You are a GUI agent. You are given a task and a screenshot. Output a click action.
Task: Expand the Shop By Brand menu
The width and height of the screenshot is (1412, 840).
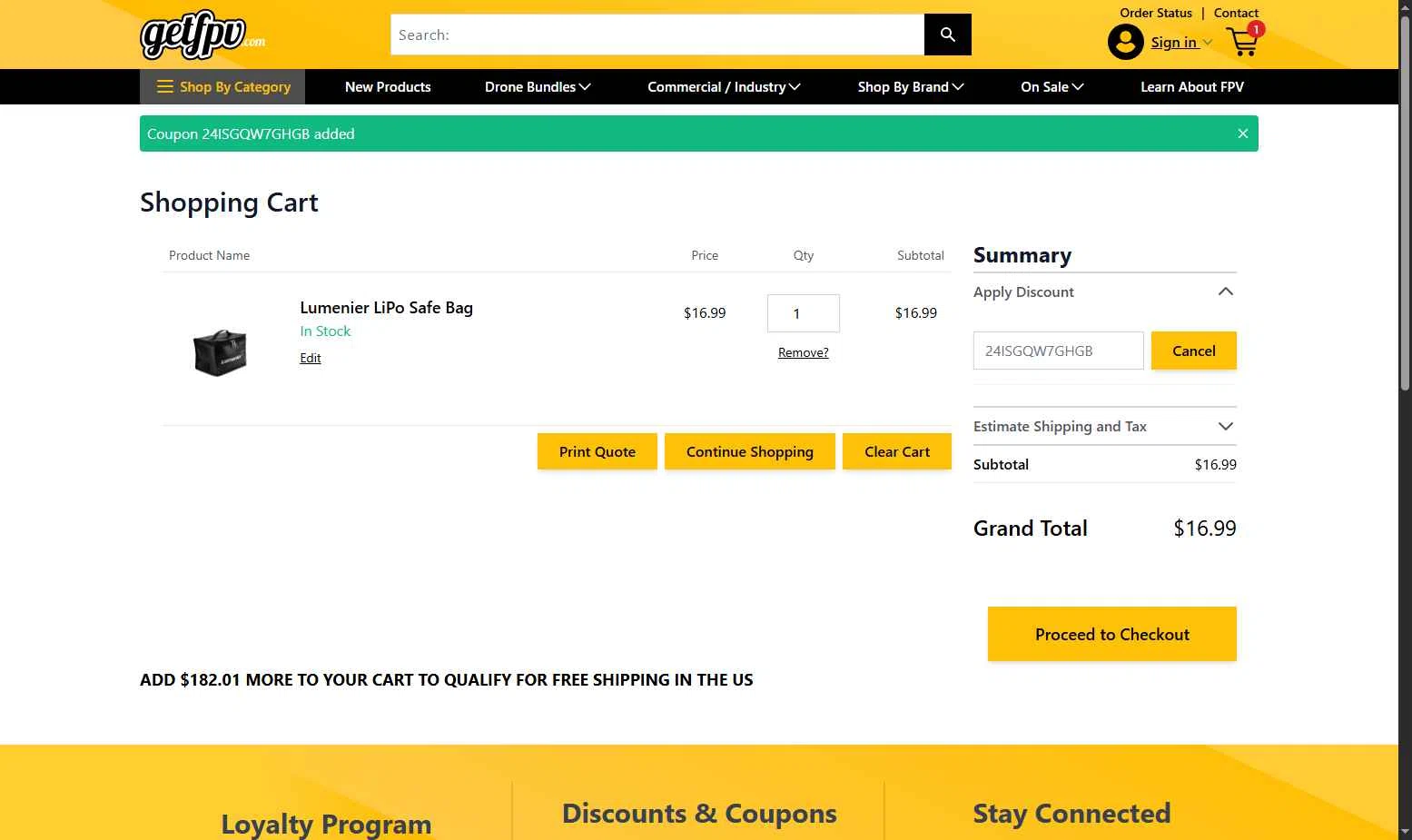911,87
